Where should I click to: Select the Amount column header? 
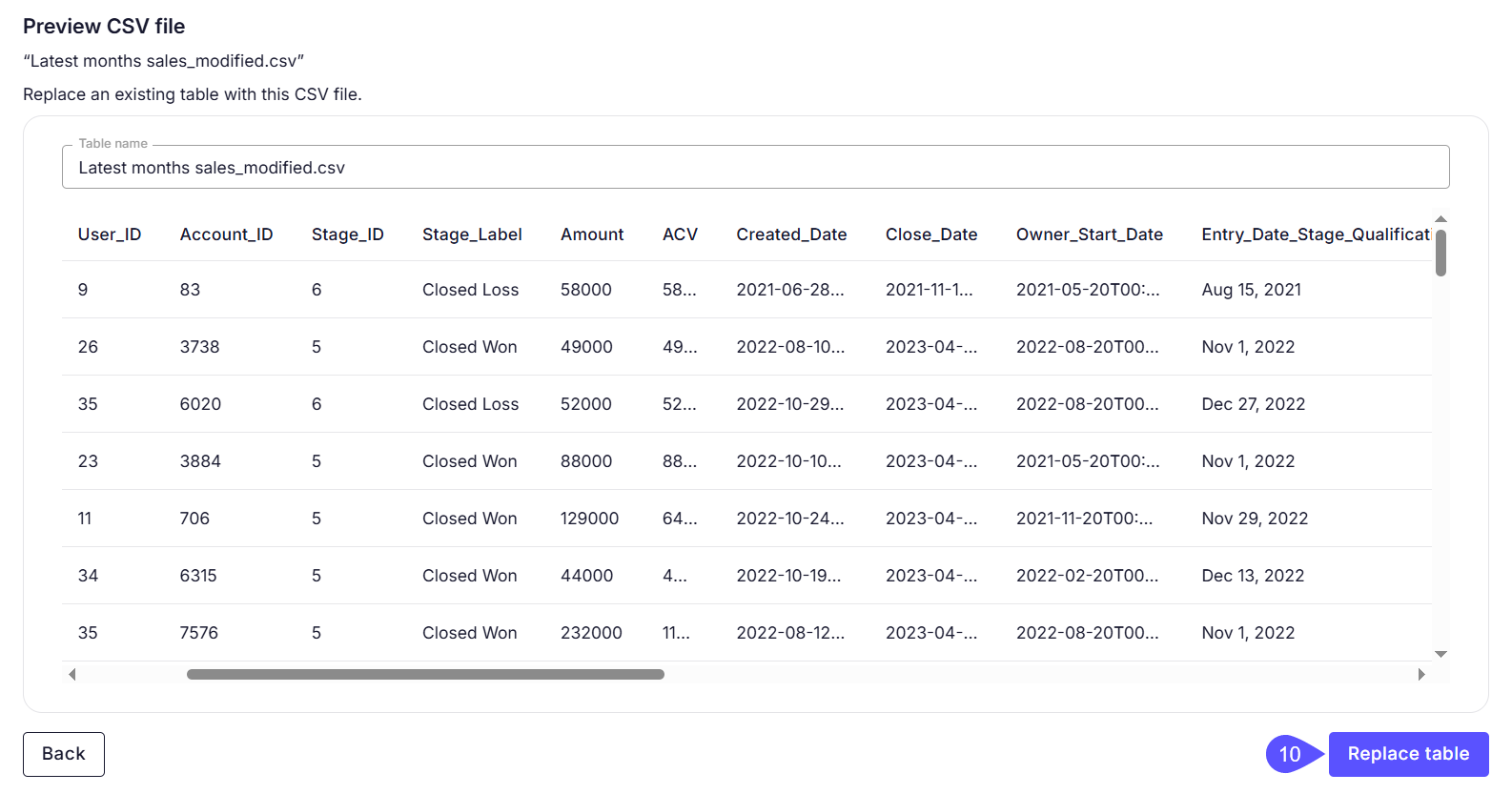pyautogui.click(x=592, y=234)
